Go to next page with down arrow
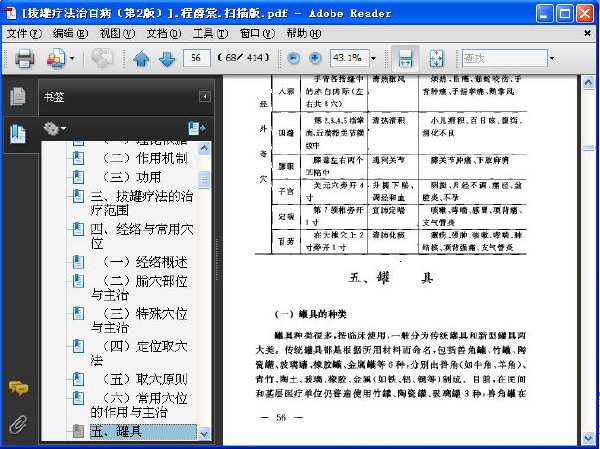Viewport: 600px width, 449px height. click(x=167, y=59)
